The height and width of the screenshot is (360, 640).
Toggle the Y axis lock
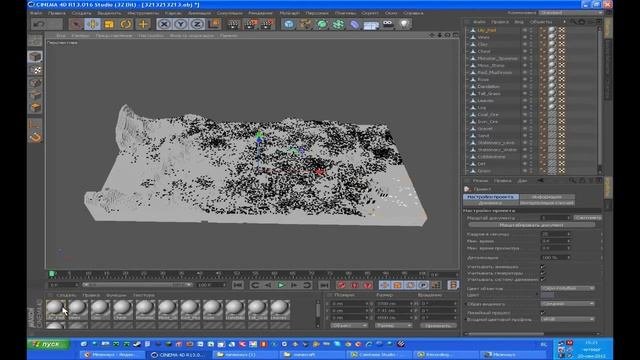point(180,24)
